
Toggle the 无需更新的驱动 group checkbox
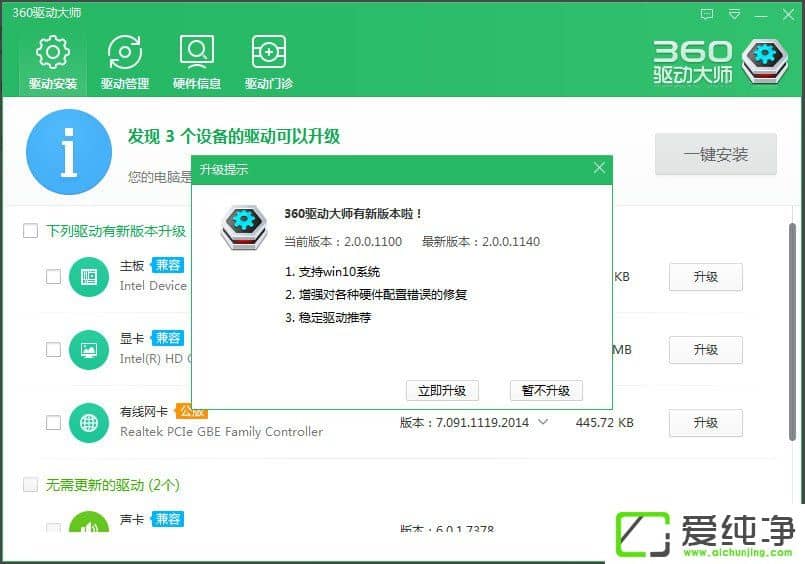pyautogui.click(x=31, y=485)
